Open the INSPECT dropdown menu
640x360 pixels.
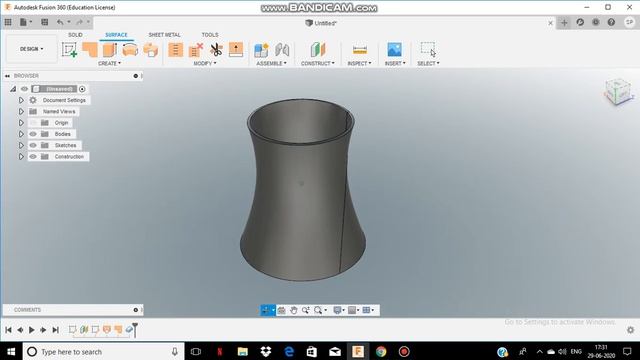click(x=359, y=63)
